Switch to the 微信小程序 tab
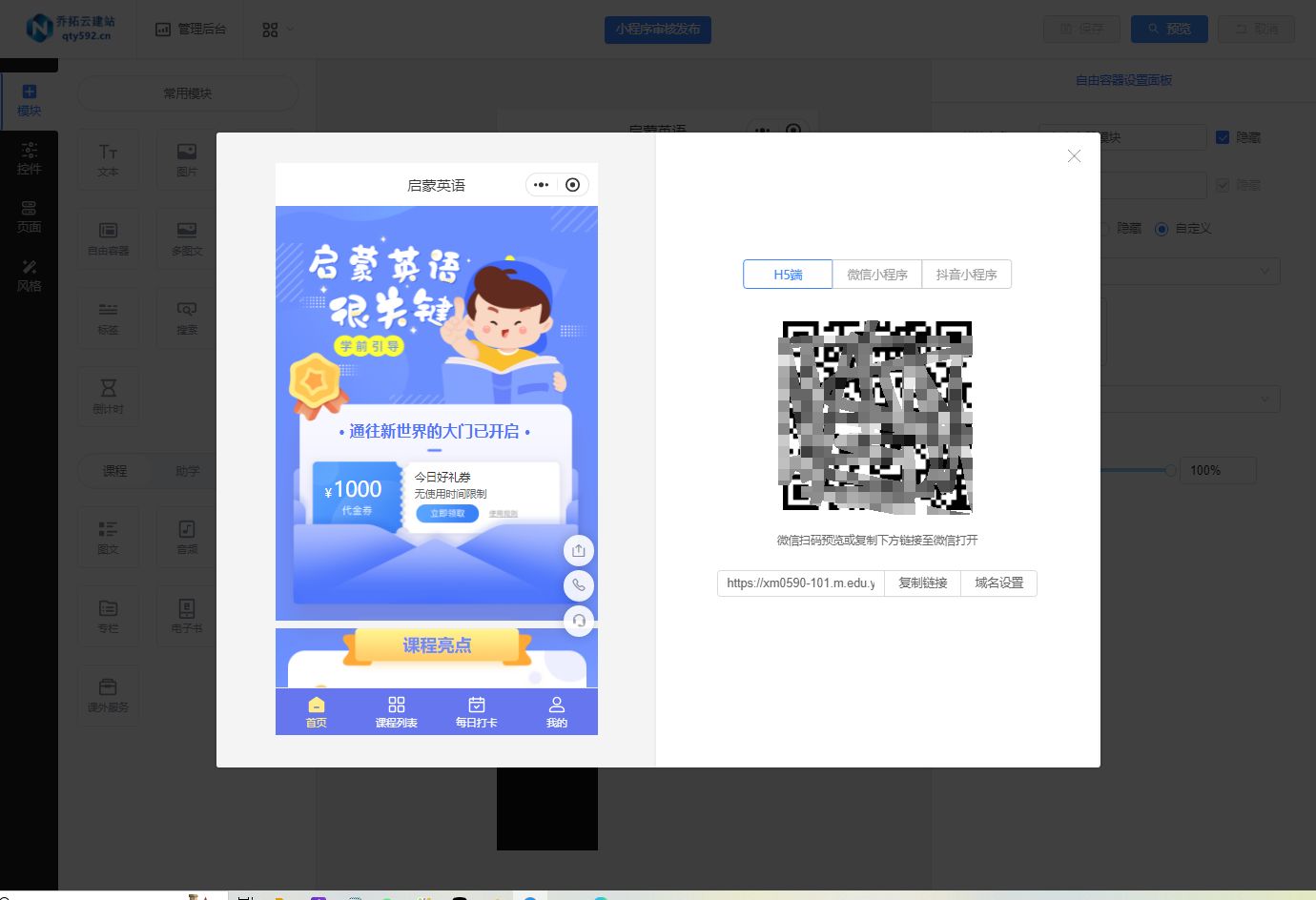This screenshot has height=900, width=1316. point(877,275)
